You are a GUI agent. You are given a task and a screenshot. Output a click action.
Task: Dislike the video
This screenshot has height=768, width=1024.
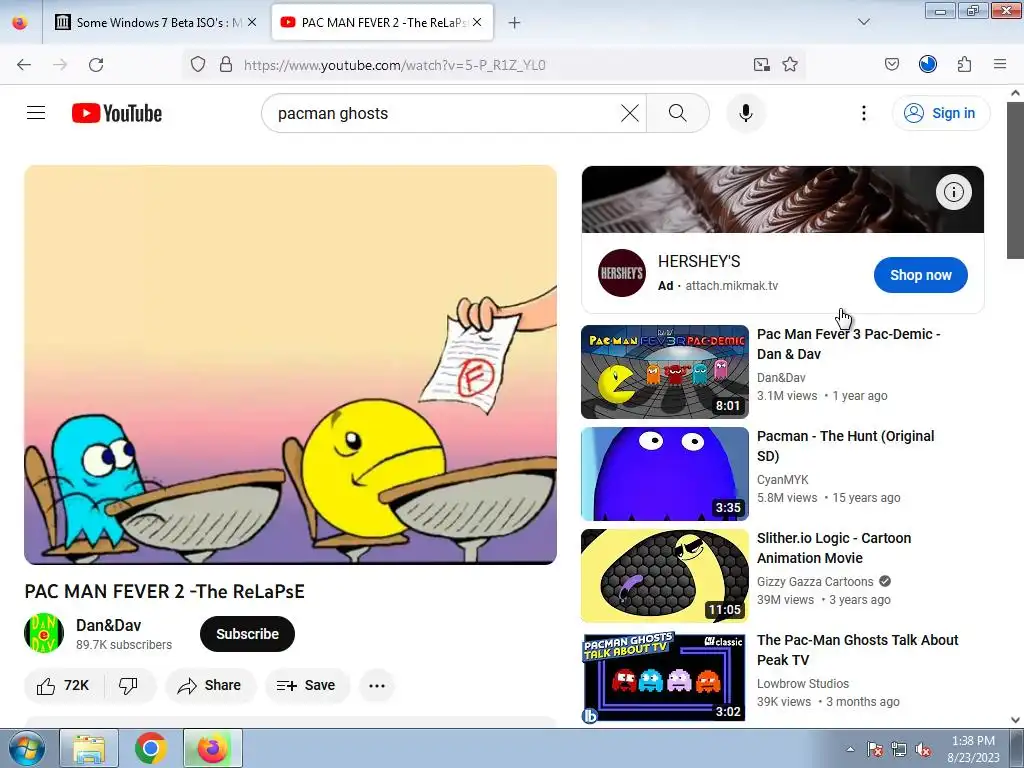coord(129,685)
